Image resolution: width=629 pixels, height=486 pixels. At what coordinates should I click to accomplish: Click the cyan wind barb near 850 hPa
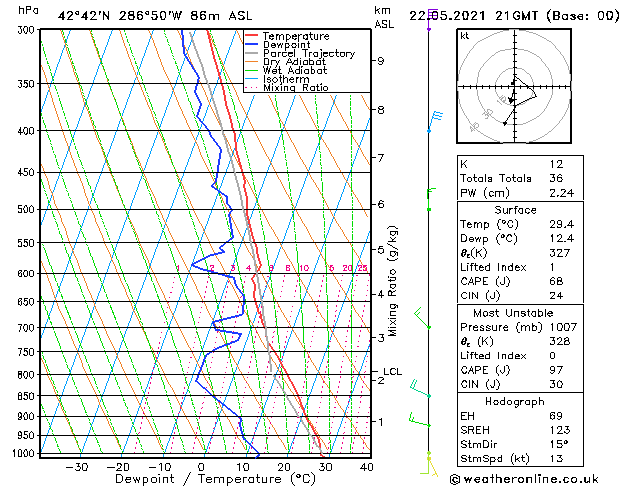(420, 389)
